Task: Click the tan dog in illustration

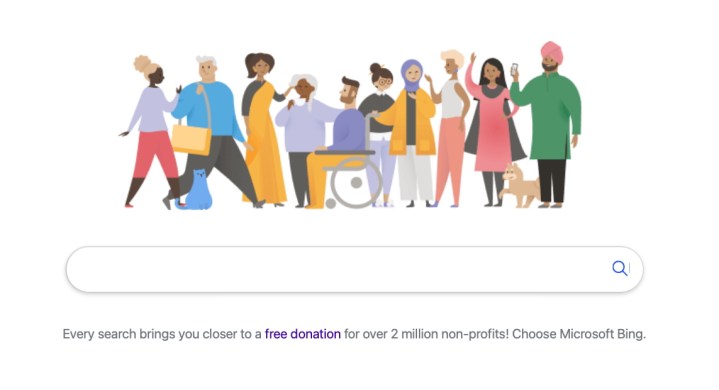Action: 520,186
